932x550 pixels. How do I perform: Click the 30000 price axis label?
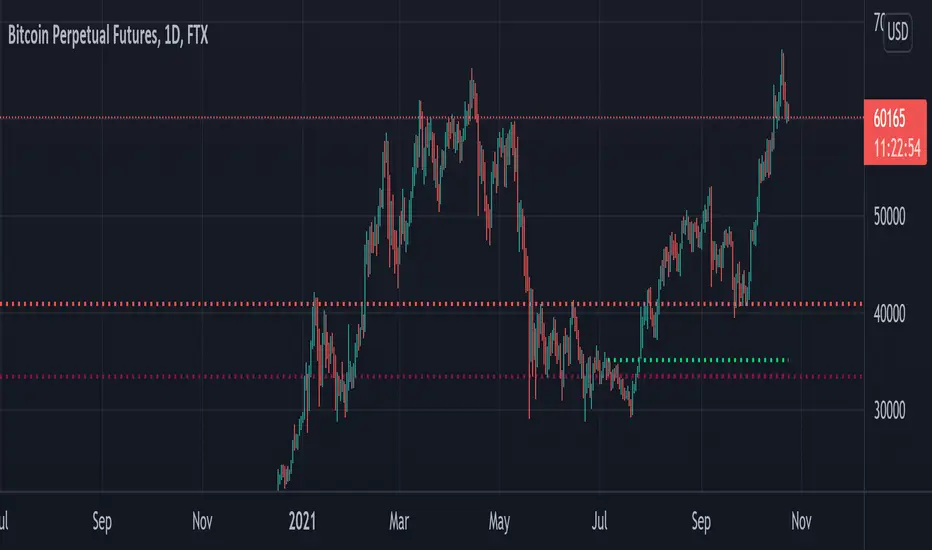889,410
